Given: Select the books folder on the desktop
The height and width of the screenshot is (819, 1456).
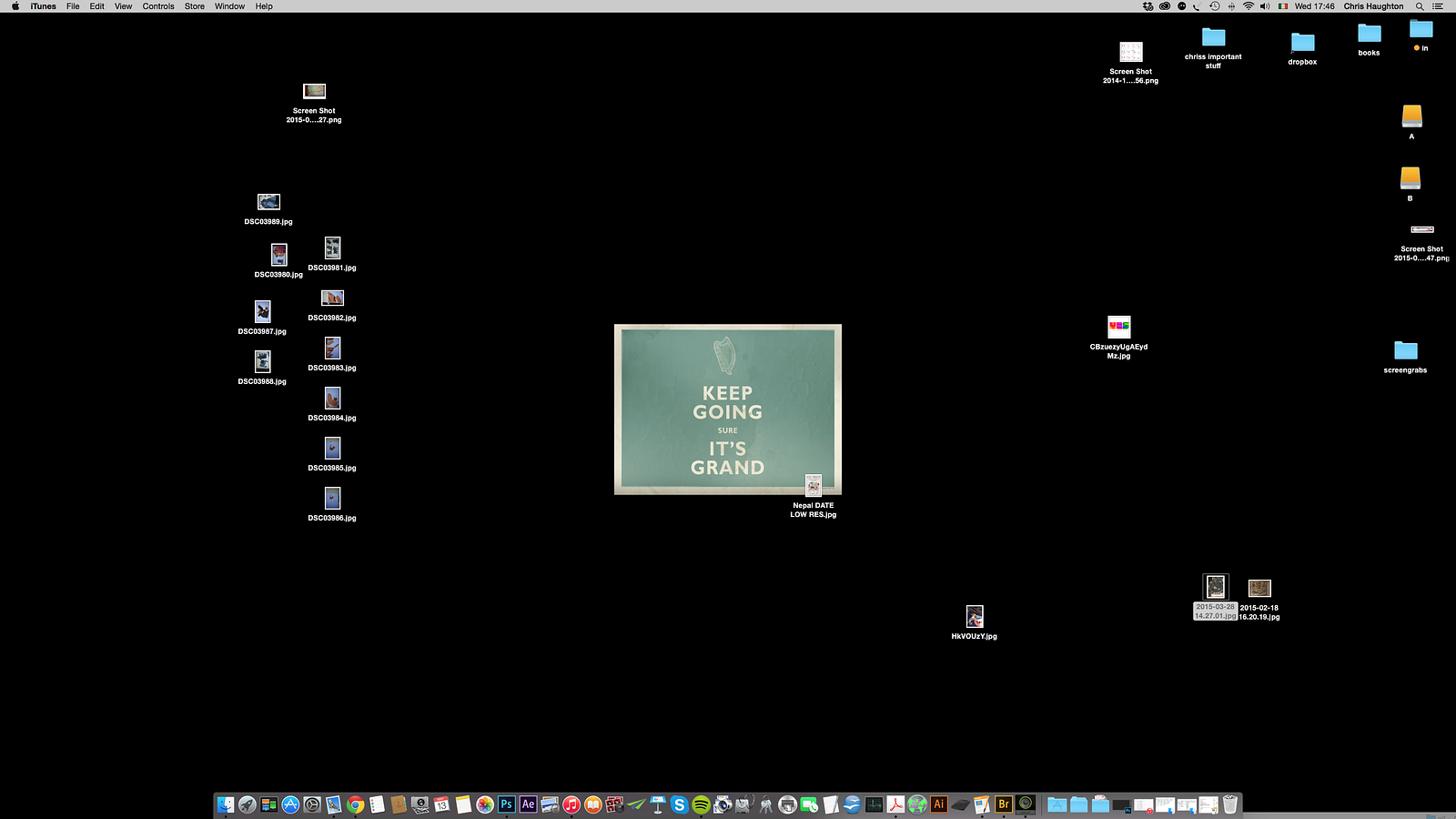Looking at the screenshot, I should pyautogui.click(x=1369, y=40).
